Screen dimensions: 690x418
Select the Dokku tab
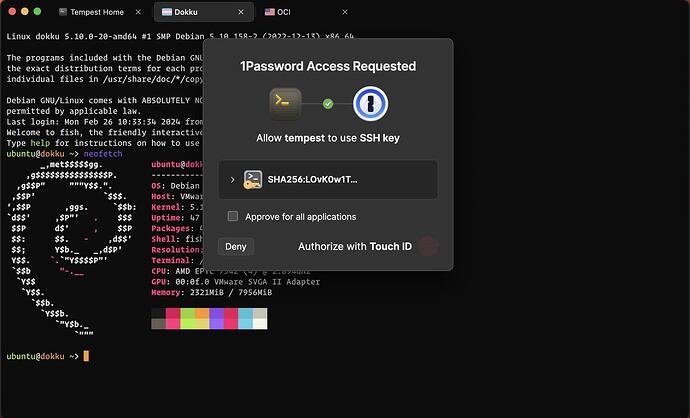click(204, 12)
